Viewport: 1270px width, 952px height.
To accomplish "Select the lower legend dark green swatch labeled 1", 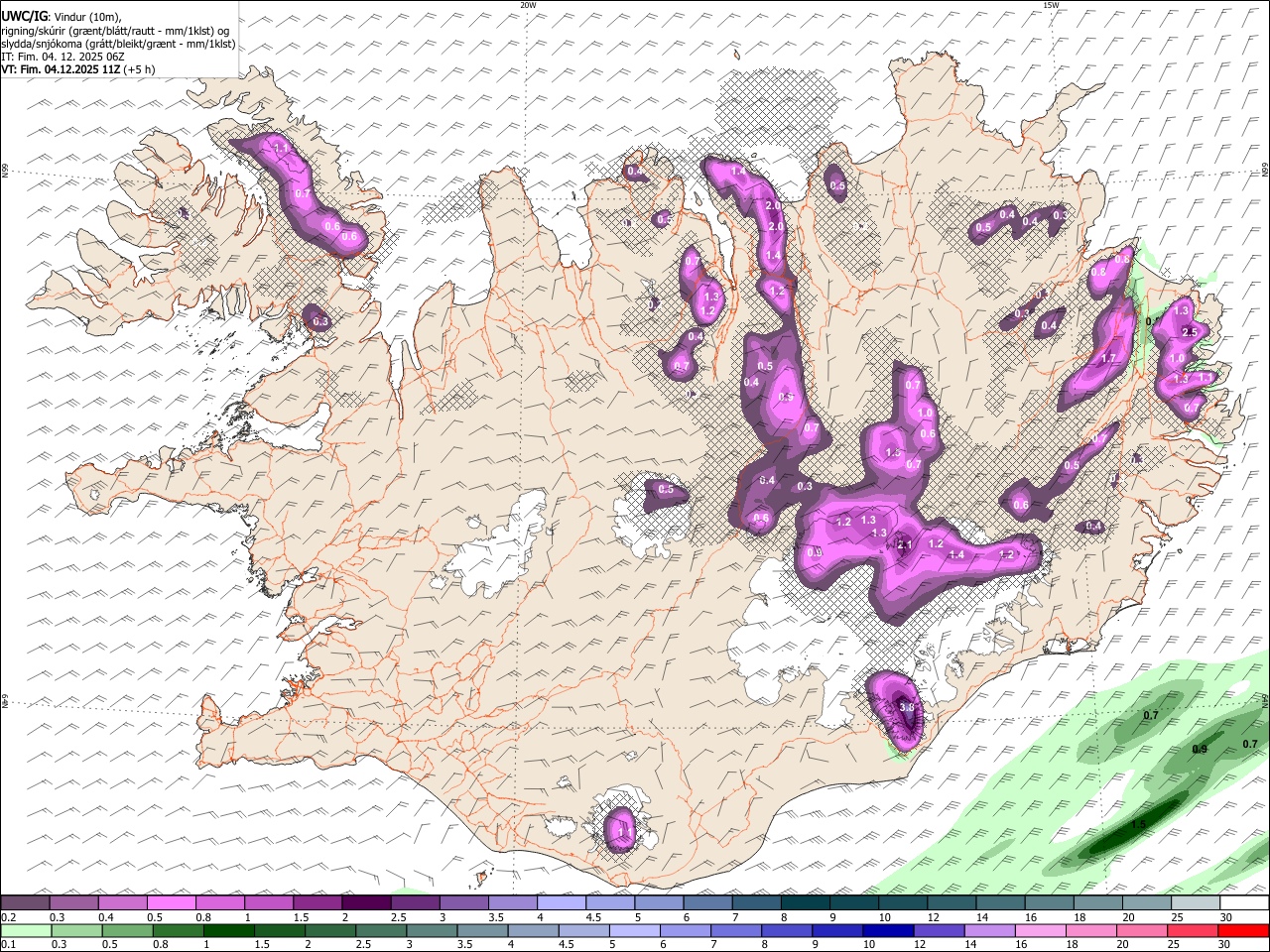I will click(x=228, y=931).
